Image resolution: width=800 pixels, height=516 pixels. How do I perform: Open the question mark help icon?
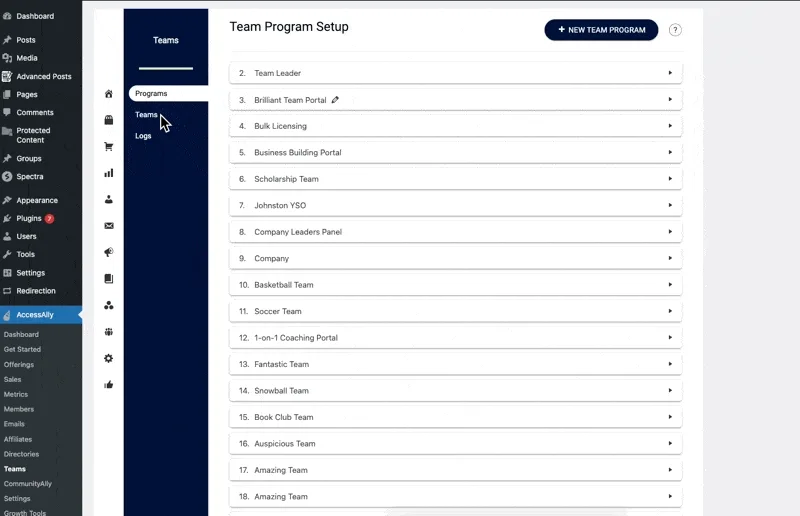(x=675, y=30)
